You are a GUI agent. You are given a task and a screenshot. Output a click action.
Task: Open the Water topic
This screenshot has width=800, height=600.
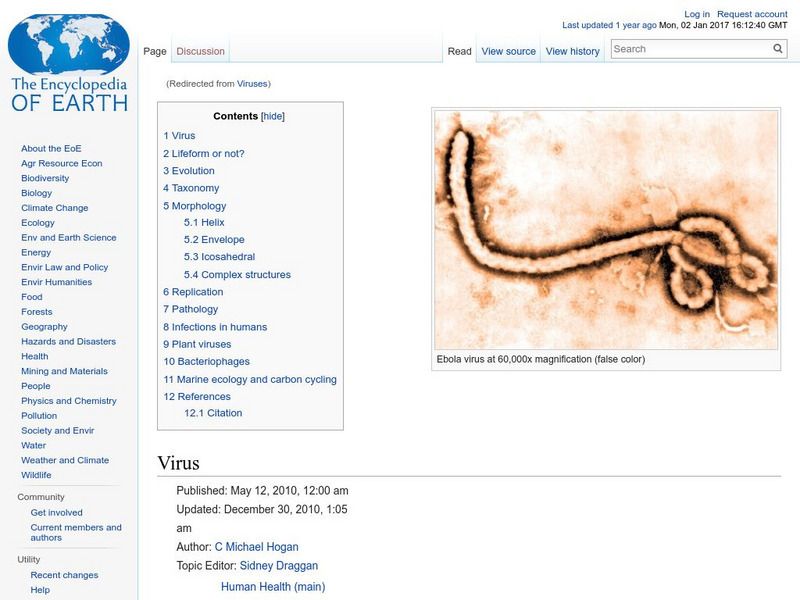[33, 445]
